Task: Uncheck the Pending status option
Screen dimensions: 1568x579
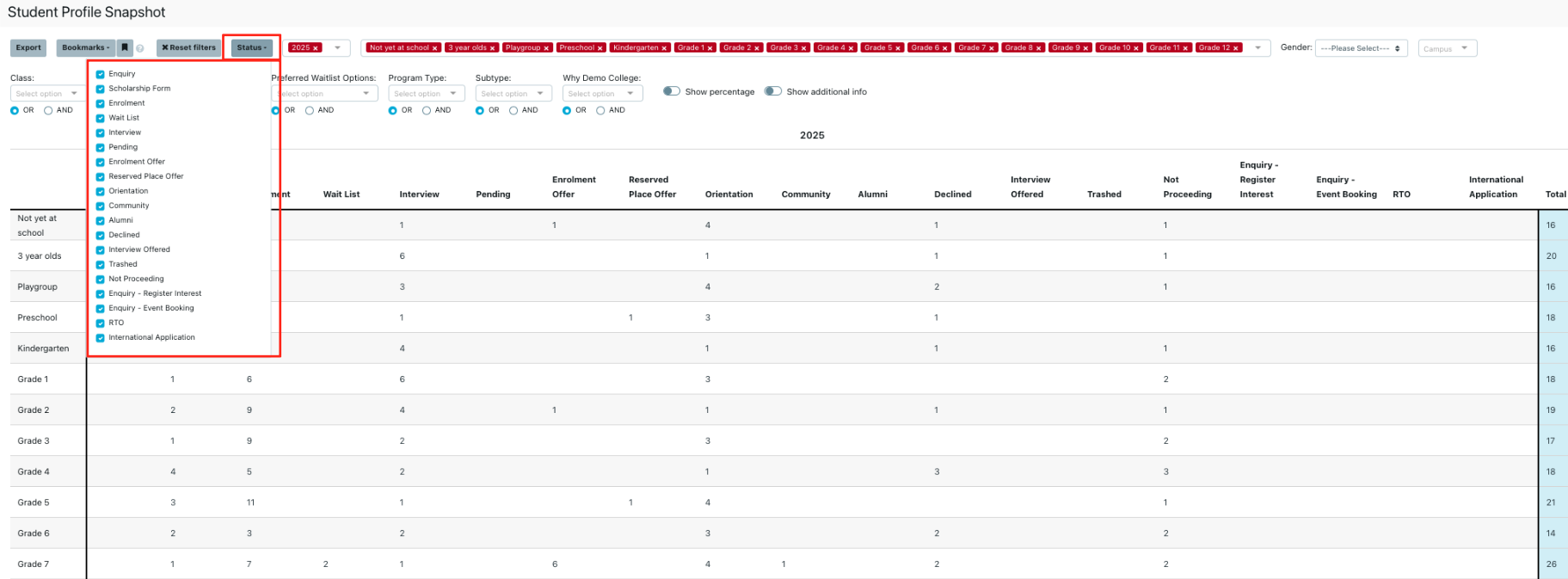Action: (101, 147)
